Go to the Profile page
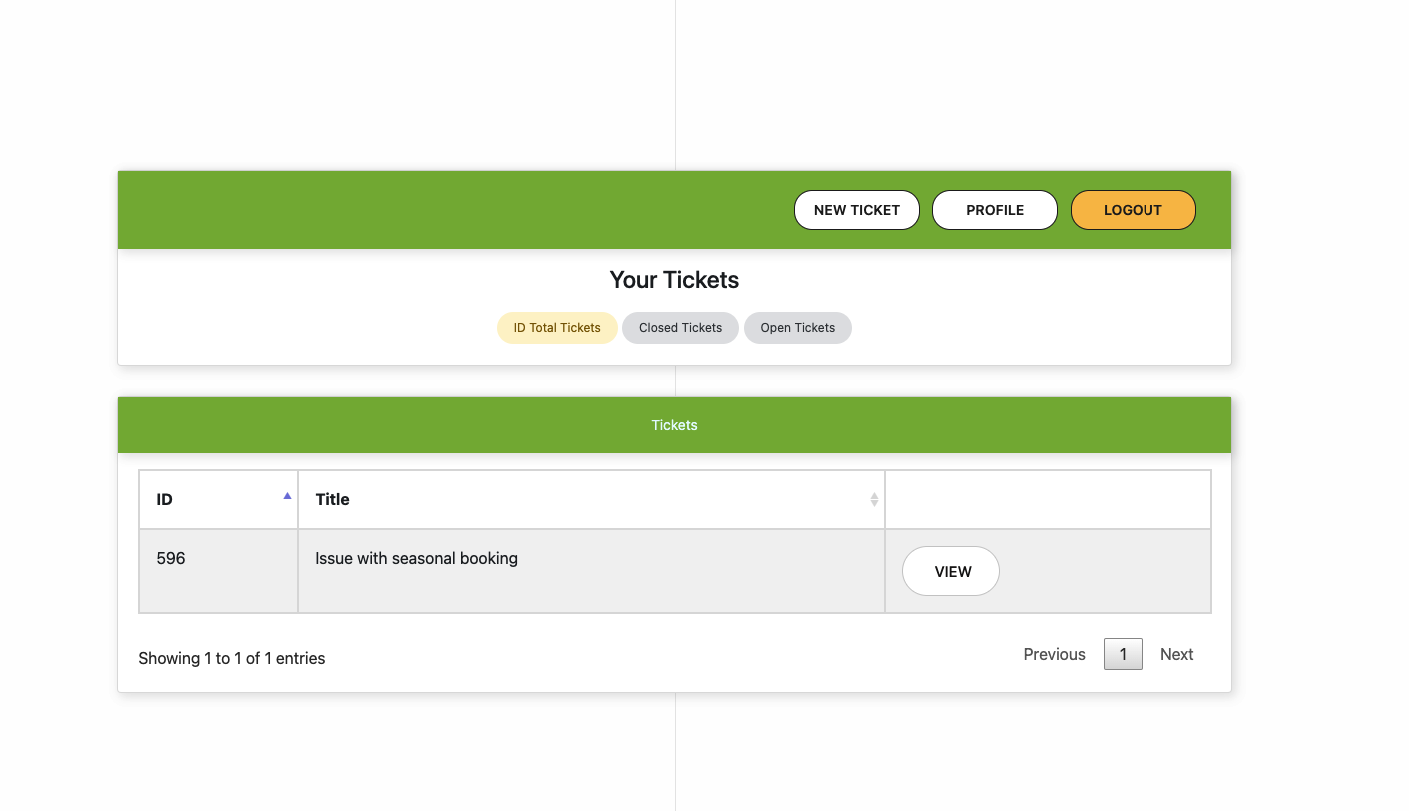 click(x=994, y=210)
